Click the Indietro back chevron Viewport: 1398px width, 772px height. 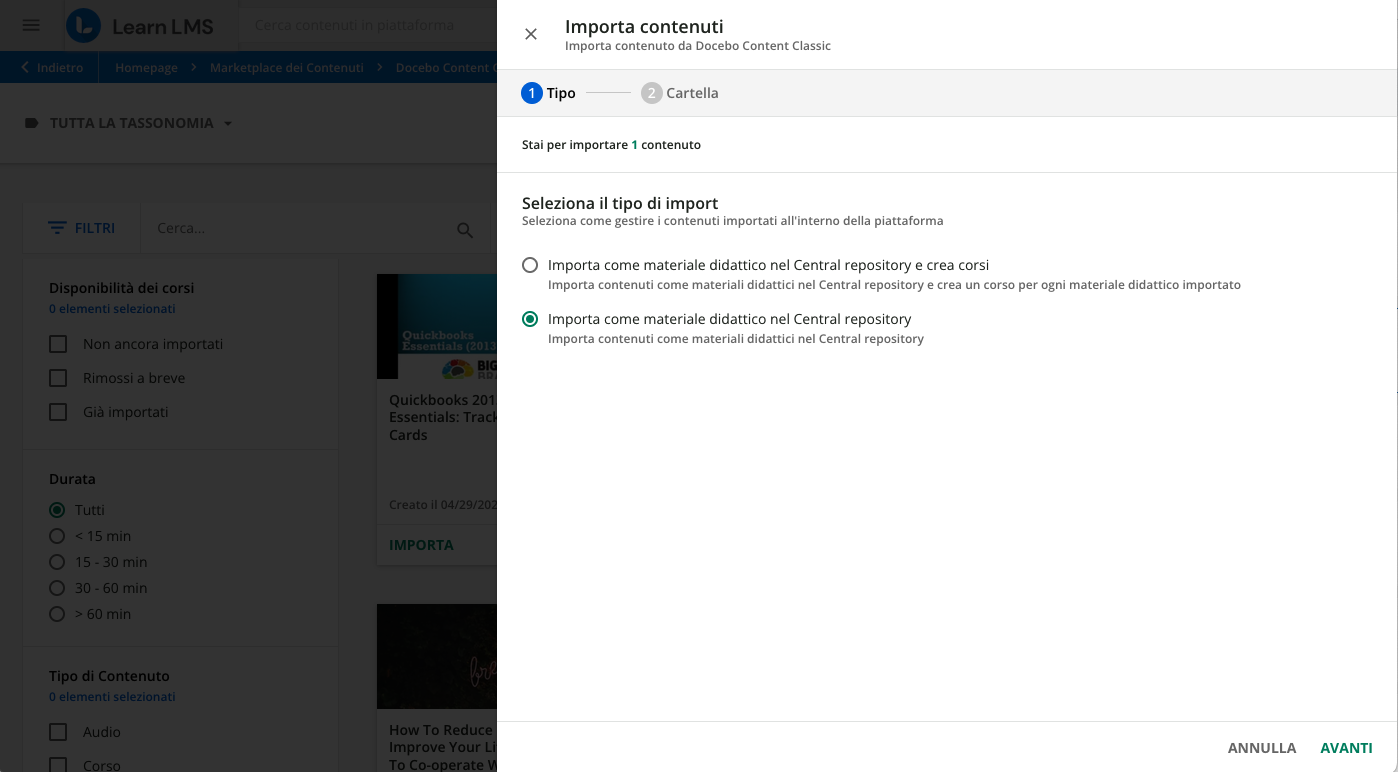25,68
